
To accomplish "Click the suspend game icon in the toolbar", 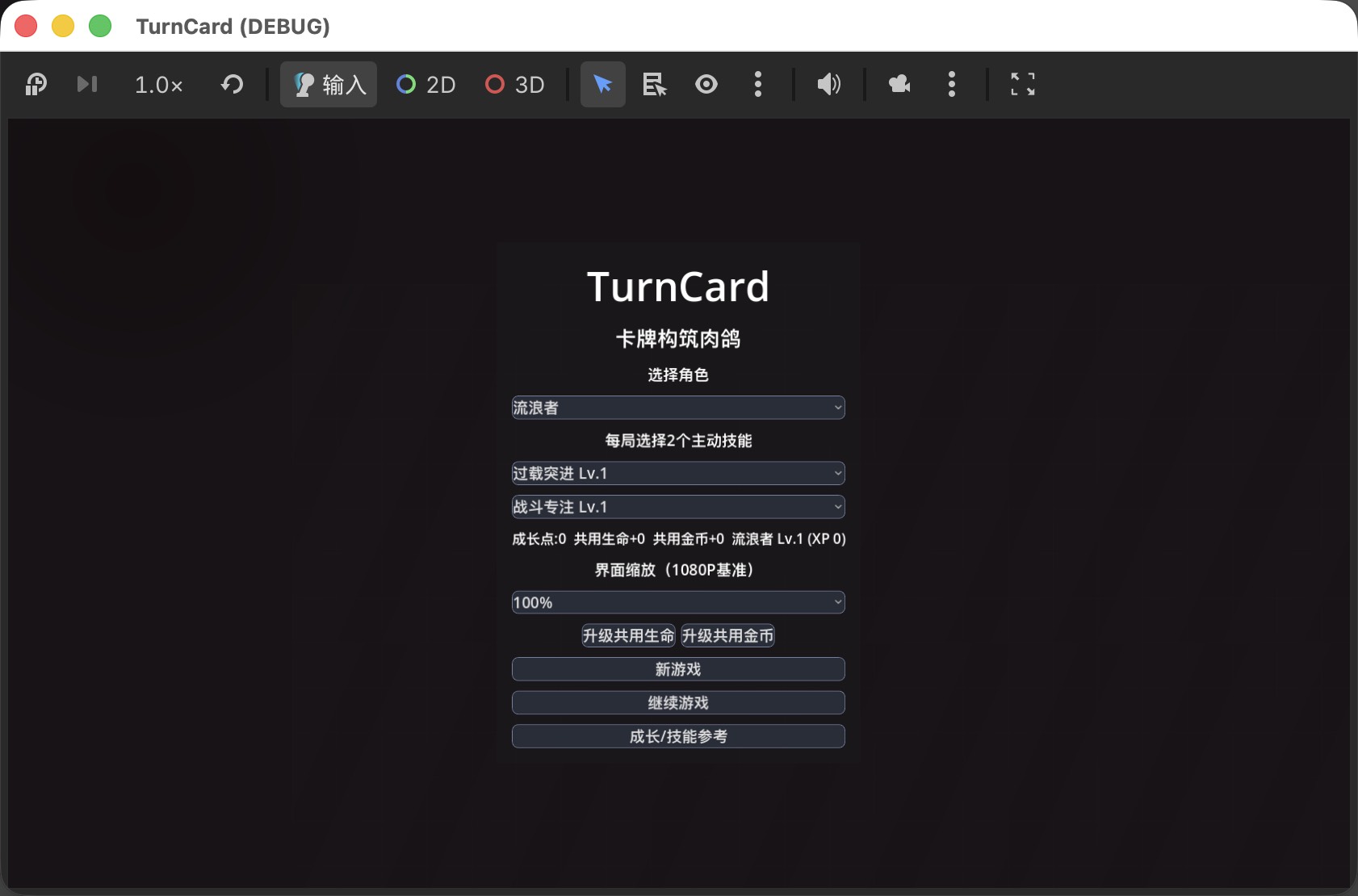I will click(36, 84).
